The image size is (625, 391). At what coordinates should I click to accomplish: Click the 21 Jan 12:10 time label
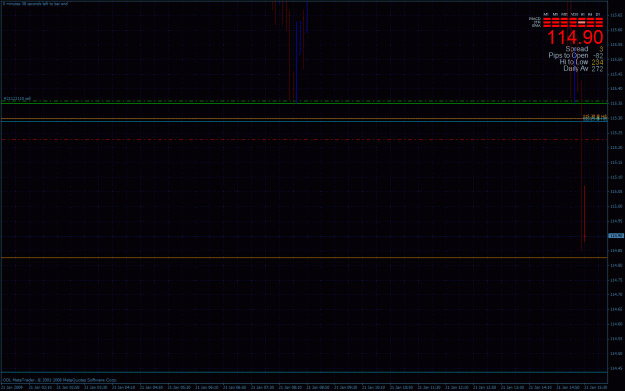456,387
